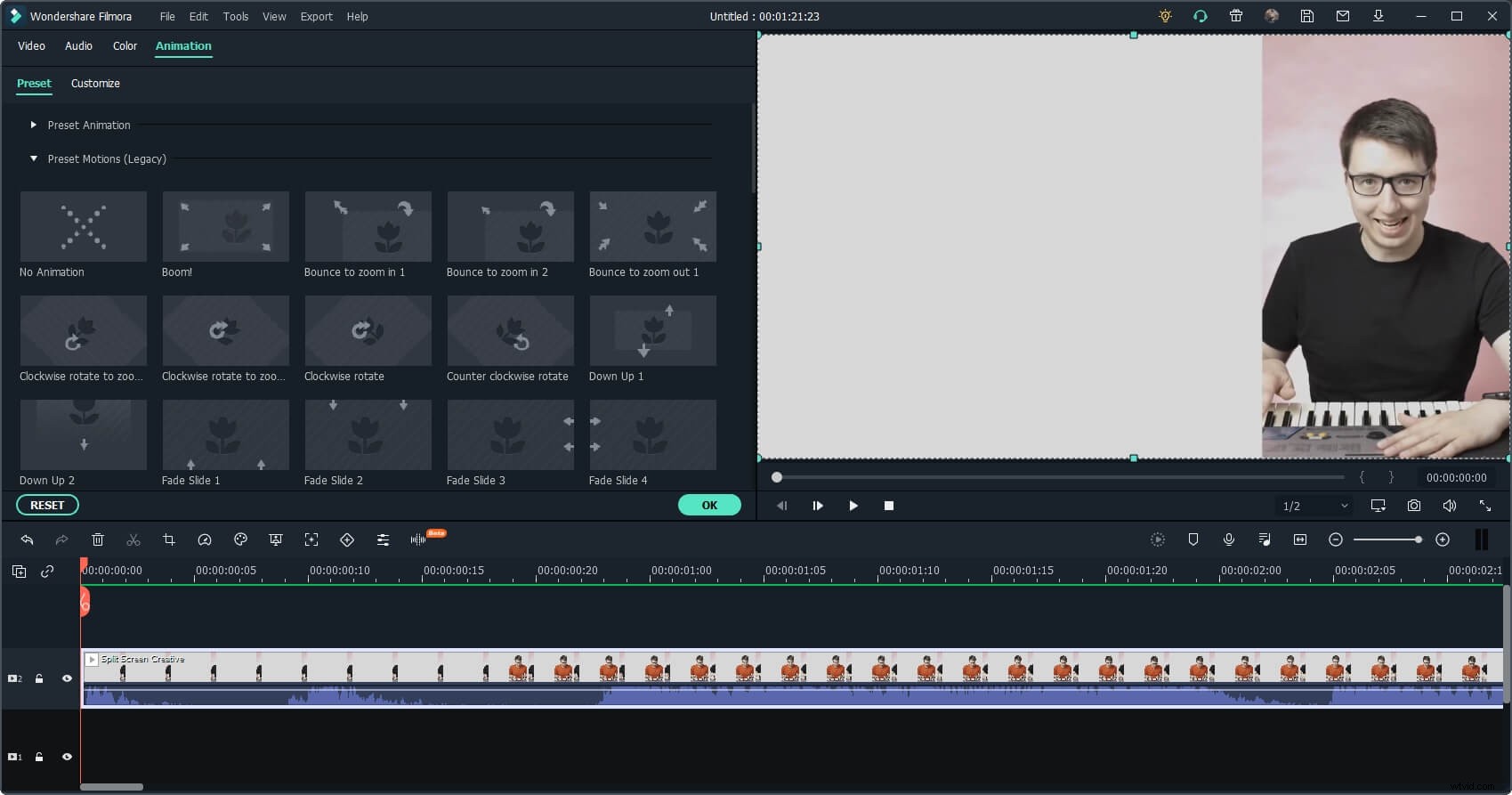Click the render preview icon
The image size is (1512, 795).
1158,539
